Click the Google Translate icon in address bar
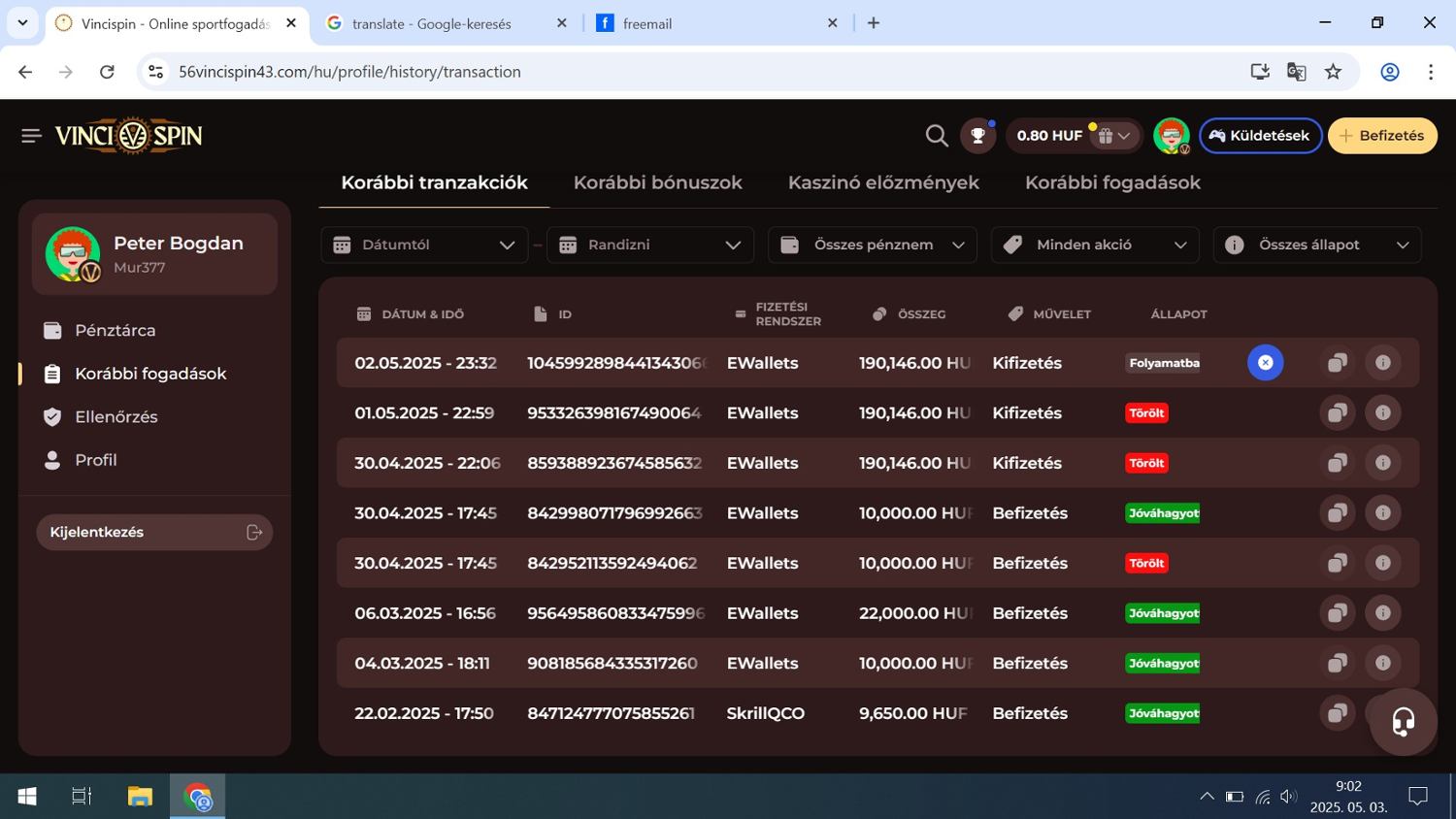This screenshot has height=819, width=1456. point(1296,72)
